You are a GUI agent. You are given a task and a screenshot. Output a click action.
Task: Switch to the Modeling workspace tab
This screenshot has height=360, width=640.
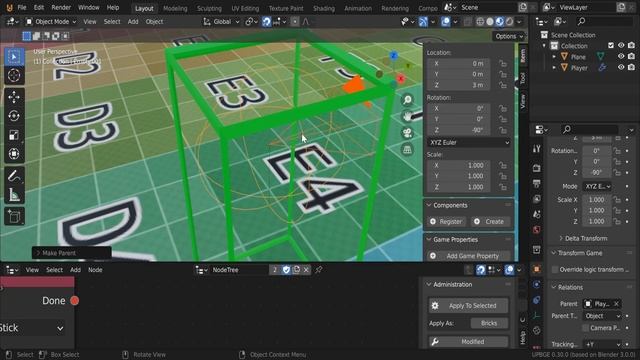175,8
